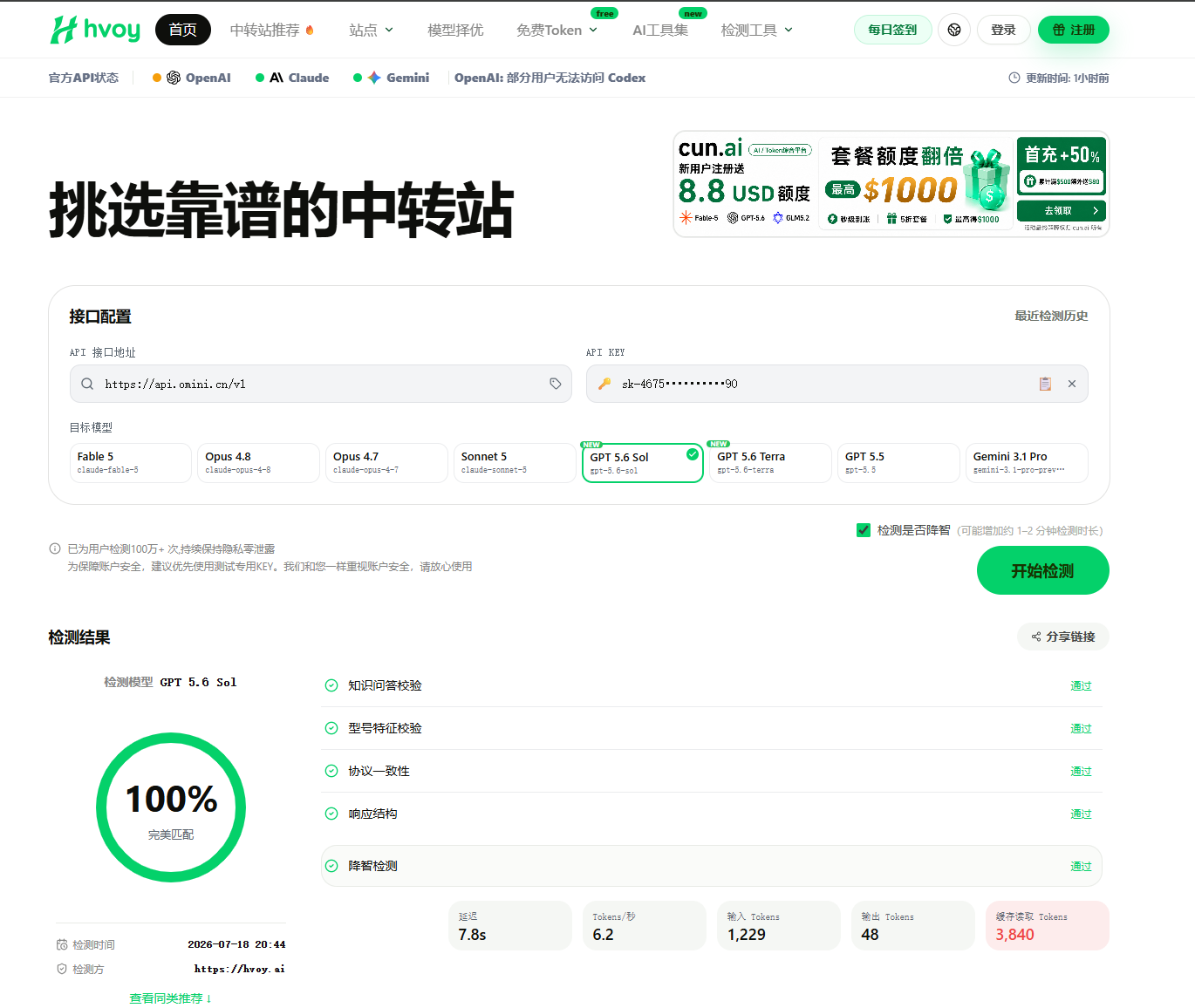
Task: Click the hvoy logo
Action: click(x=95, y=30)
